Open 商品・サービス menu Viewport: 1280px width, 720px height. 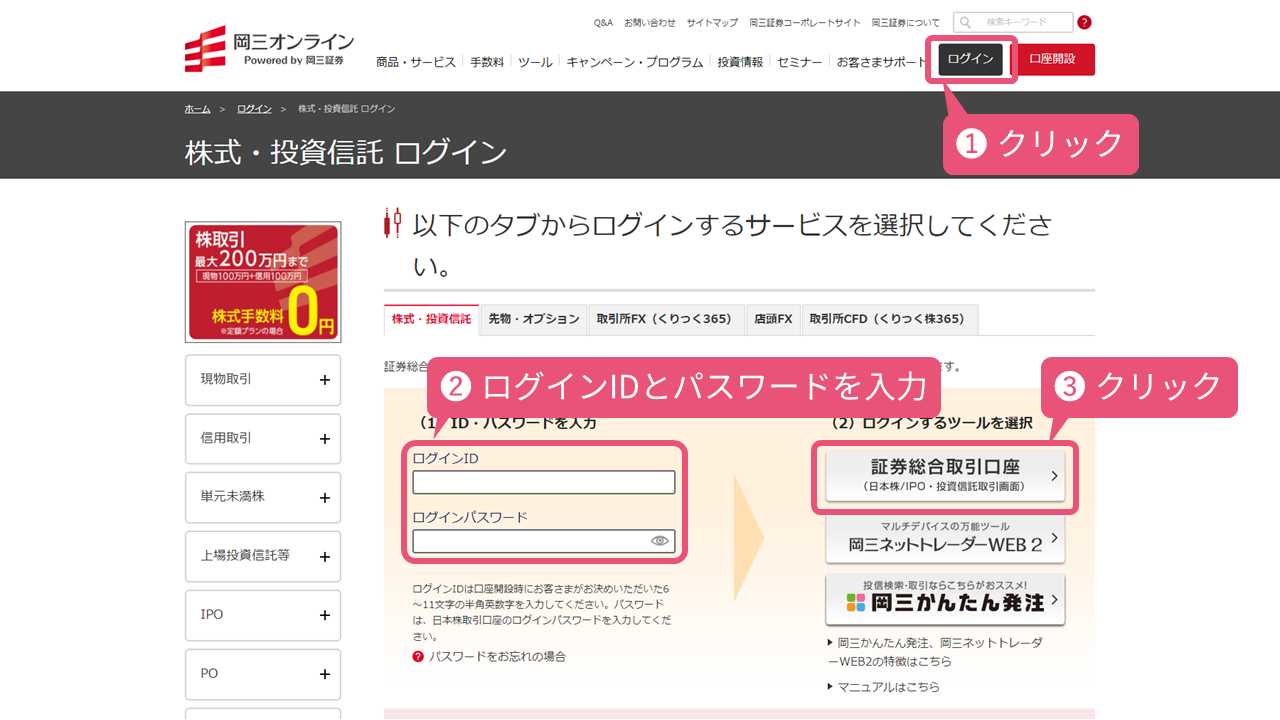416,62
